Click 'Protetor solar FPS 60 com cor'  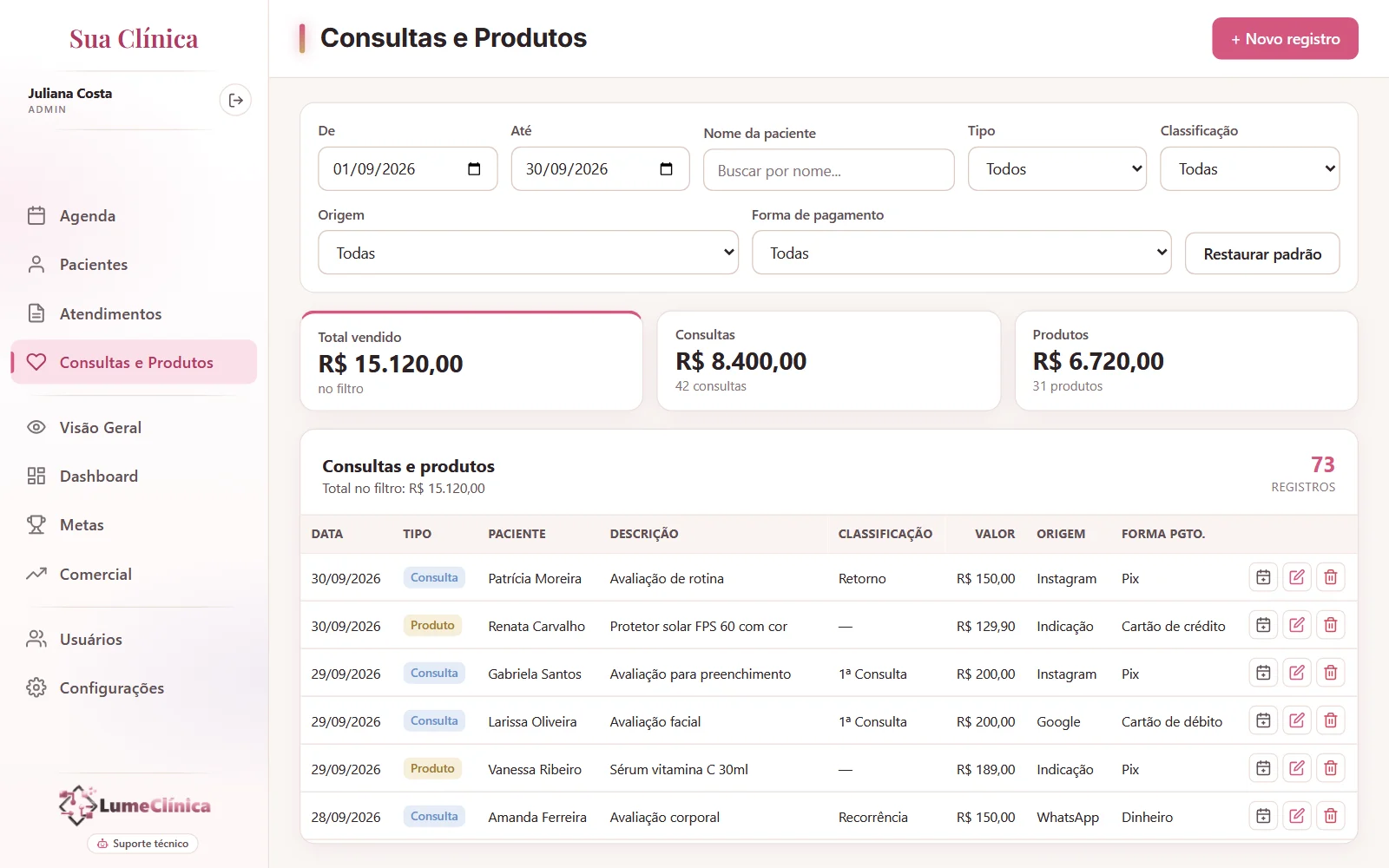click(698, 626)
